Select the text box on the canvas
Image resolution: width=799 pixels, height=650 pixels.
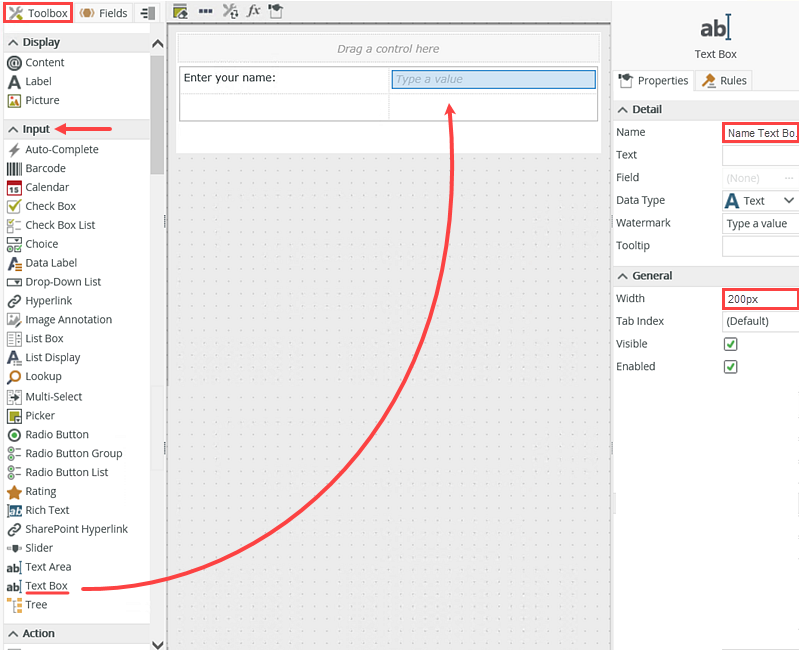[x=493, y=79]
